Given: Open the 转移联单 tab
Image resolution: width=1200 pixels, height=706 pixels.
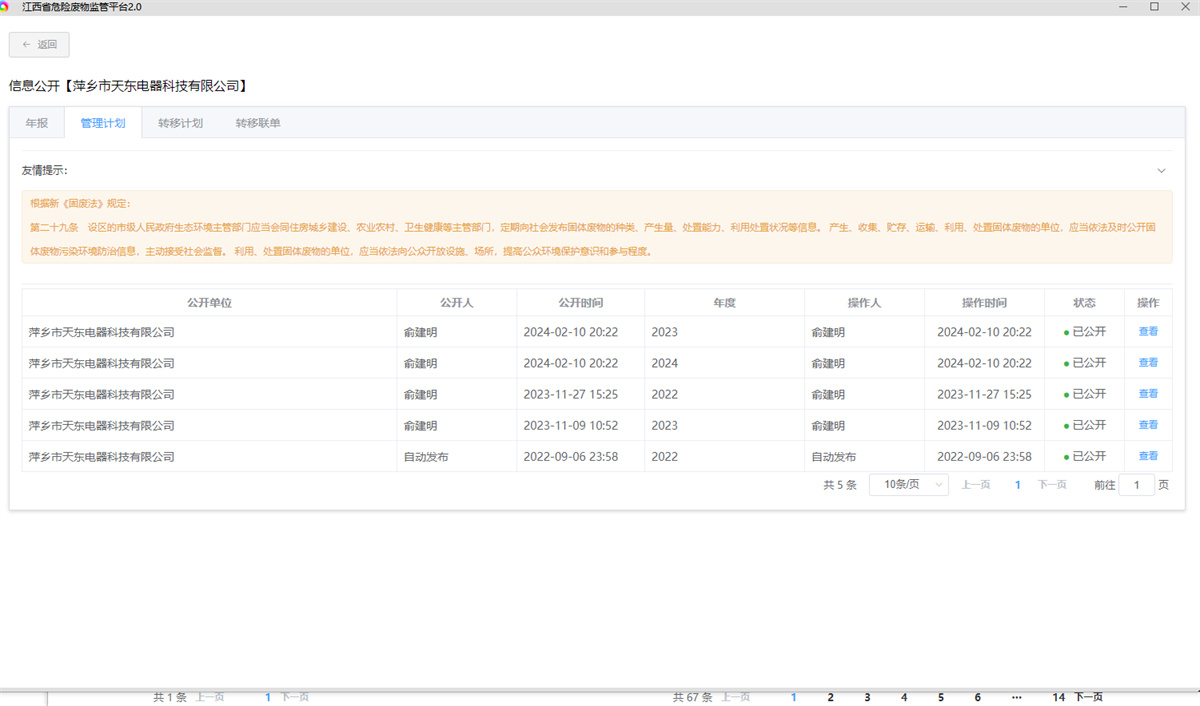Looking at the screenshot, I should [x=258, y=123].
